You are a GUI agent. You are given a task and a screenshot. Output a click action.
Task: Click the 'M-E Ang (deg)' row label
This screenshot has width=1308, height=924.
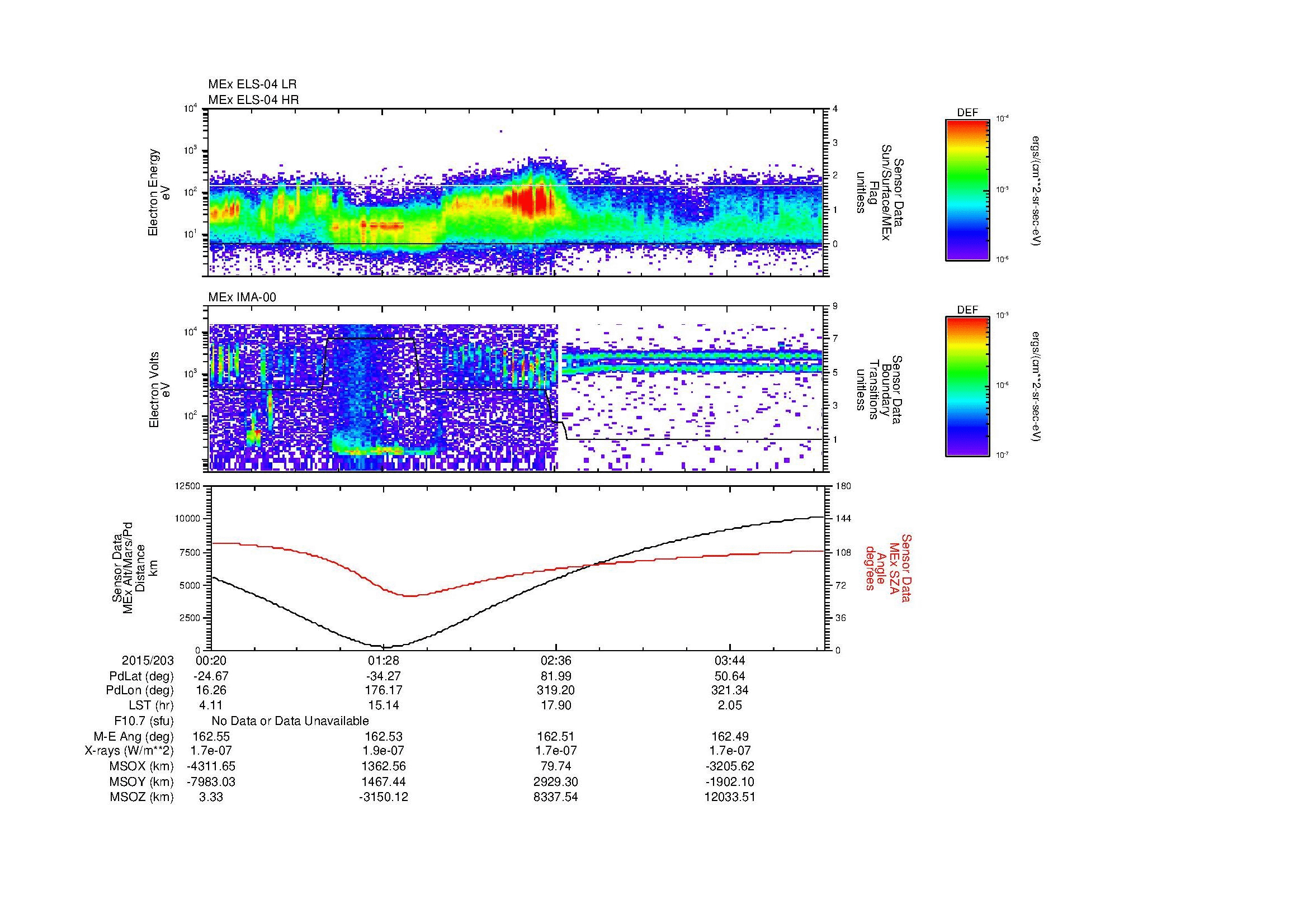click(133, 736)
